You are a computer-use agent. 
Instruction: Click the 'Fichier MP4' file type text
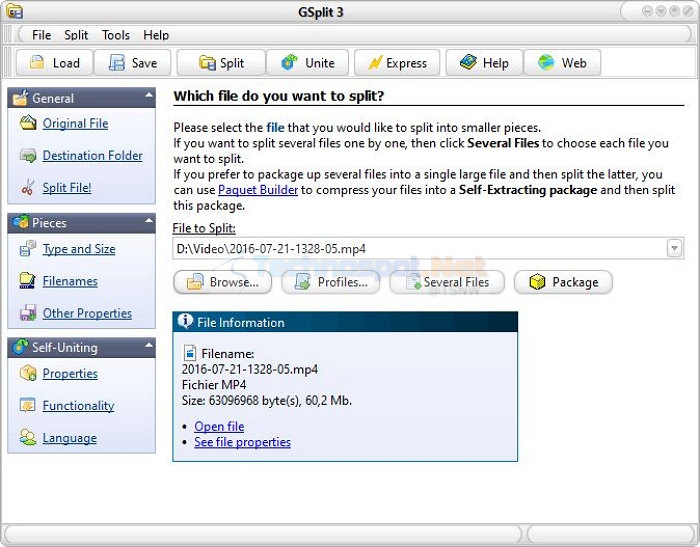214,385
